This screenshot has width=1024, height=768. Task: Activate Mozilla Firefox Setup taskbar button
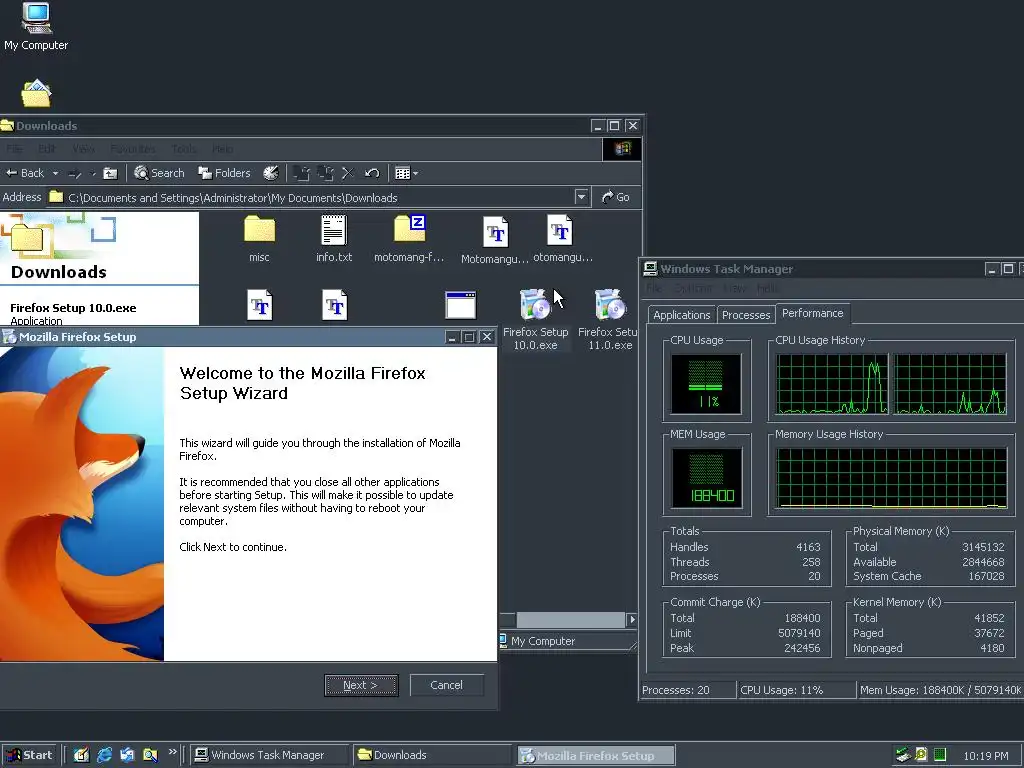(x=596, y=755)
